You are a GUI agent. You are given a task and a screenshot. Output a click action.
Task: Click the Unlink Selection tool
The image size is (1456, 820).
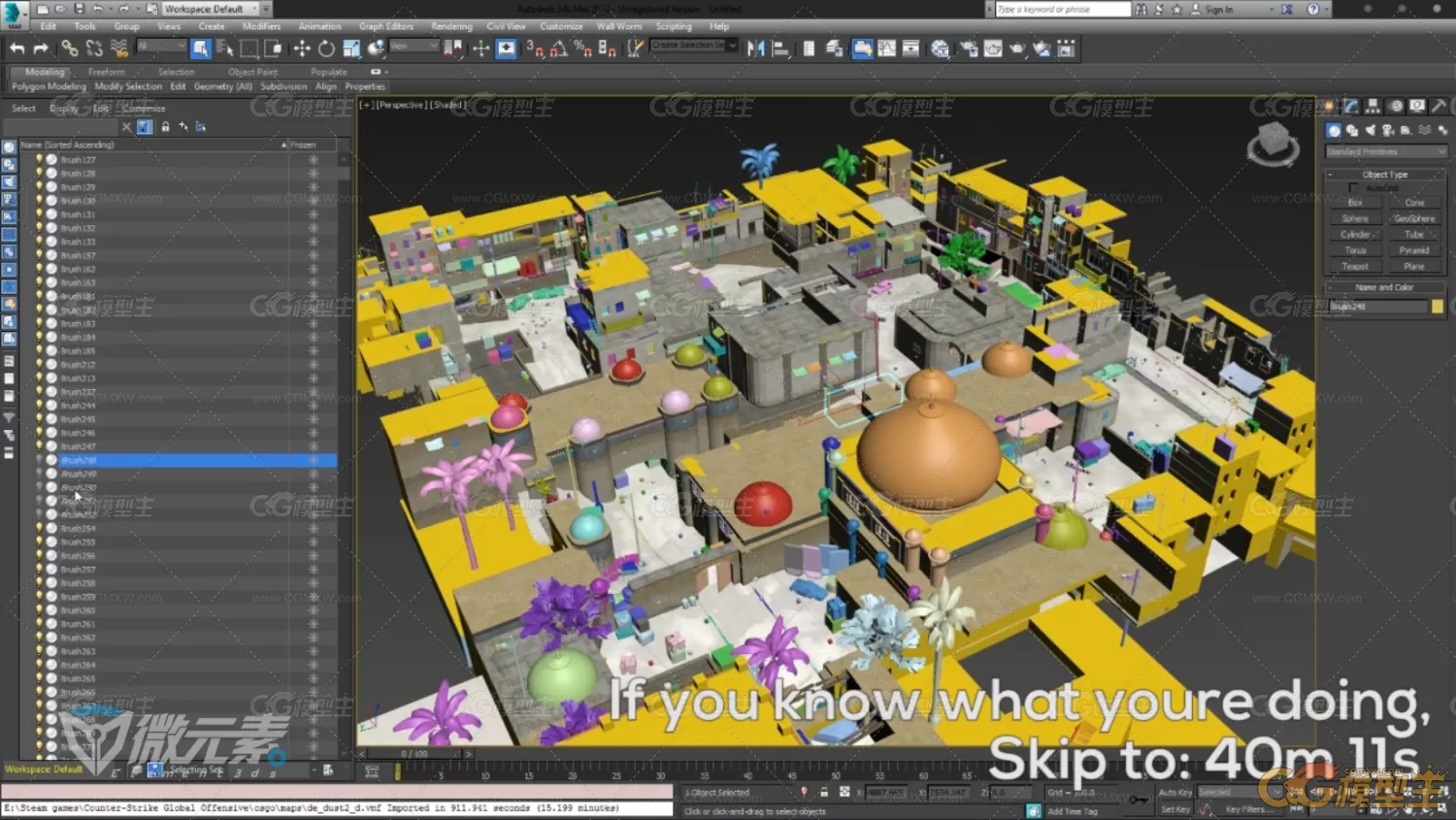94,49
